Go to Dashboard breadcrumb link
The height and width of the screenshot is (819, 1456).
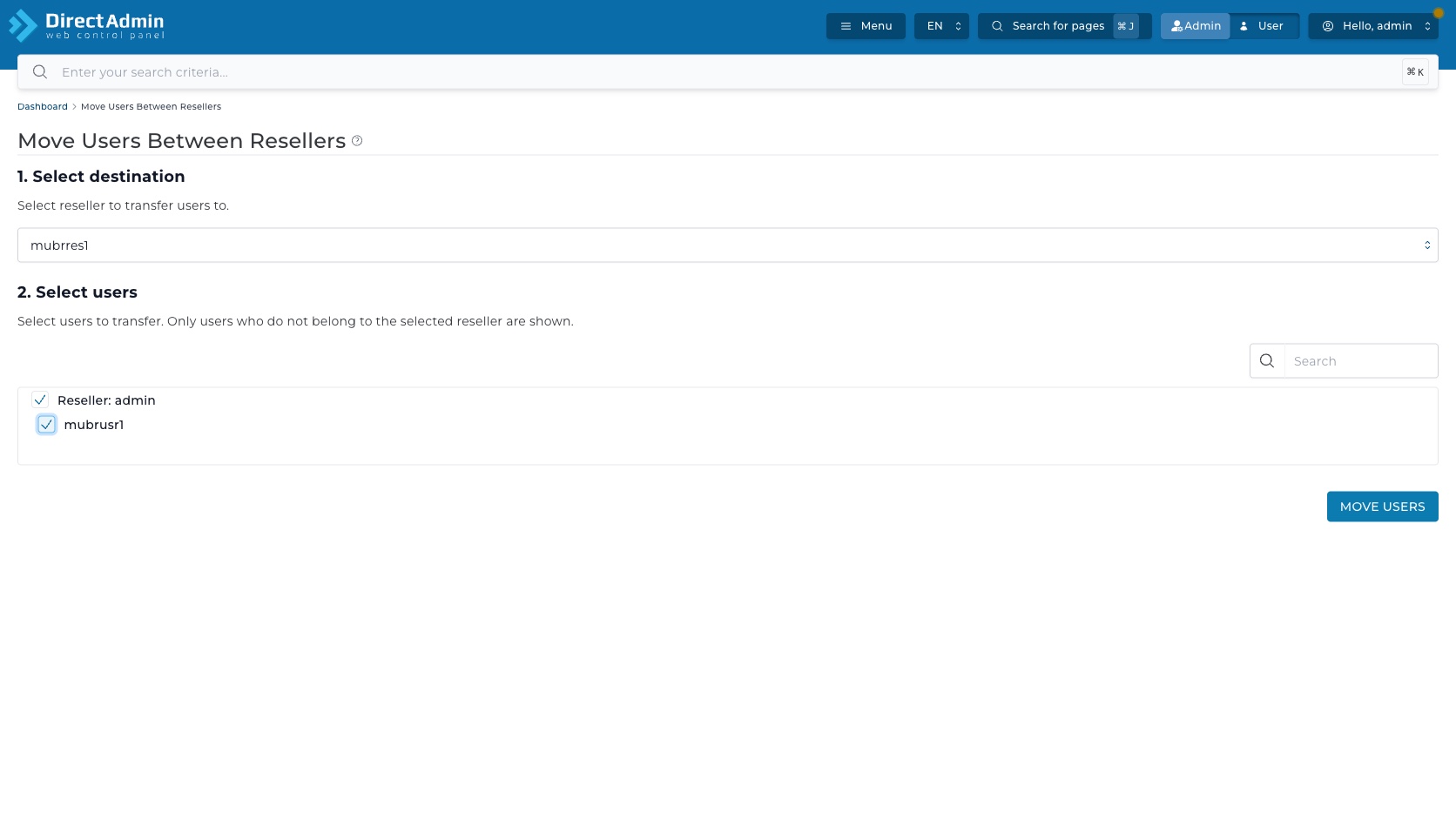click(43, 106)
